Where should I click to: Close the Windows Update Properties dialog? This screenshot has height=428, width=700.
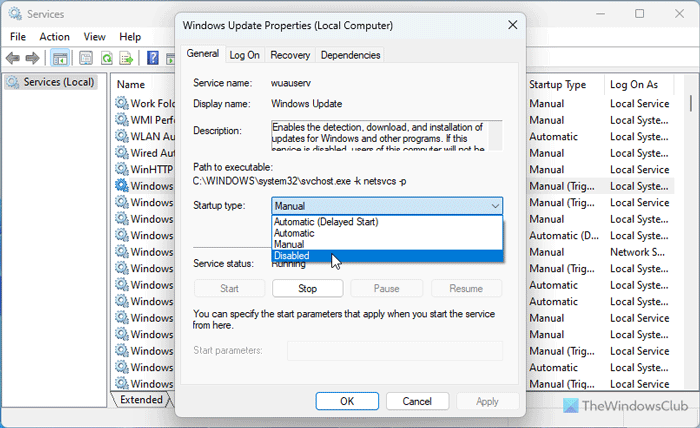(512, 25)
